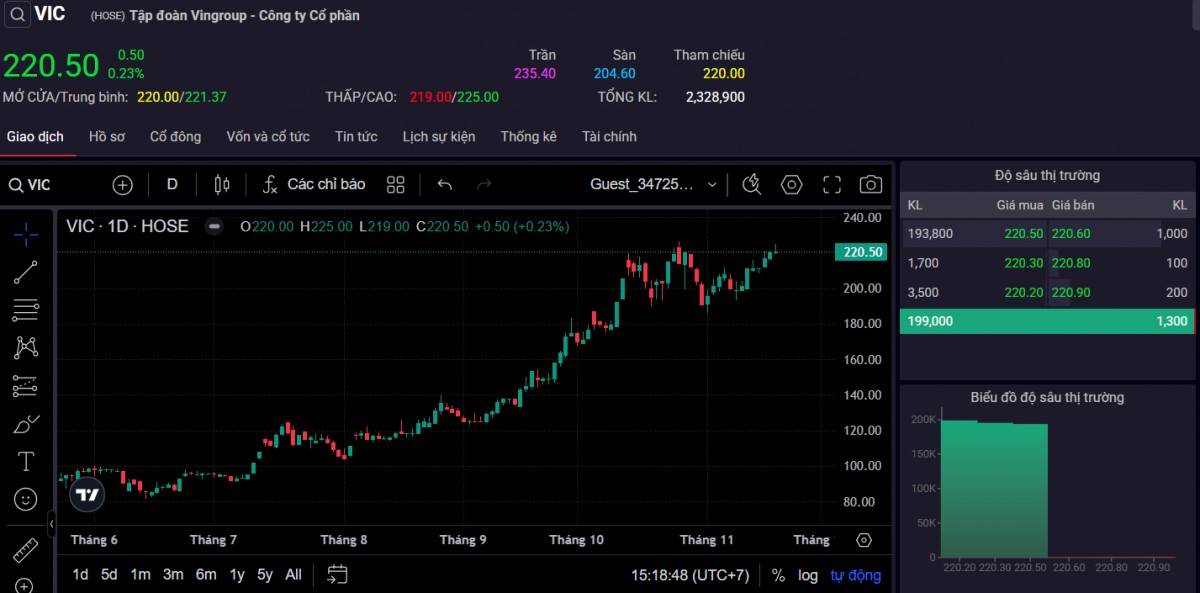
Task: Click the quick search lightning icon
Action: pyautogui.click(x=753, y=185)
